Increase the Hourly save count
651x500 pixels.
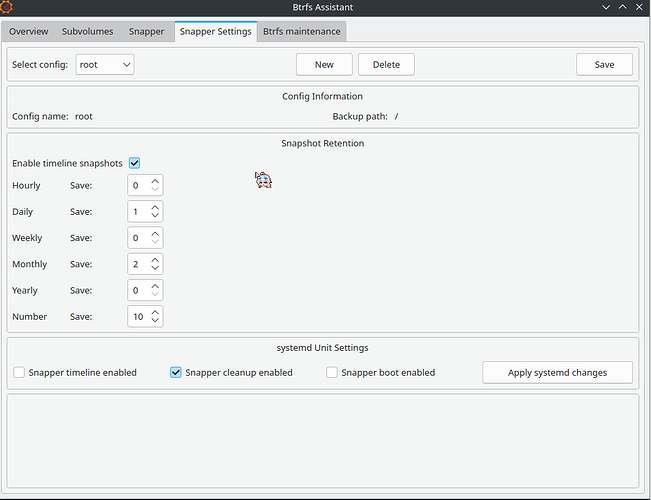[155, 181]
